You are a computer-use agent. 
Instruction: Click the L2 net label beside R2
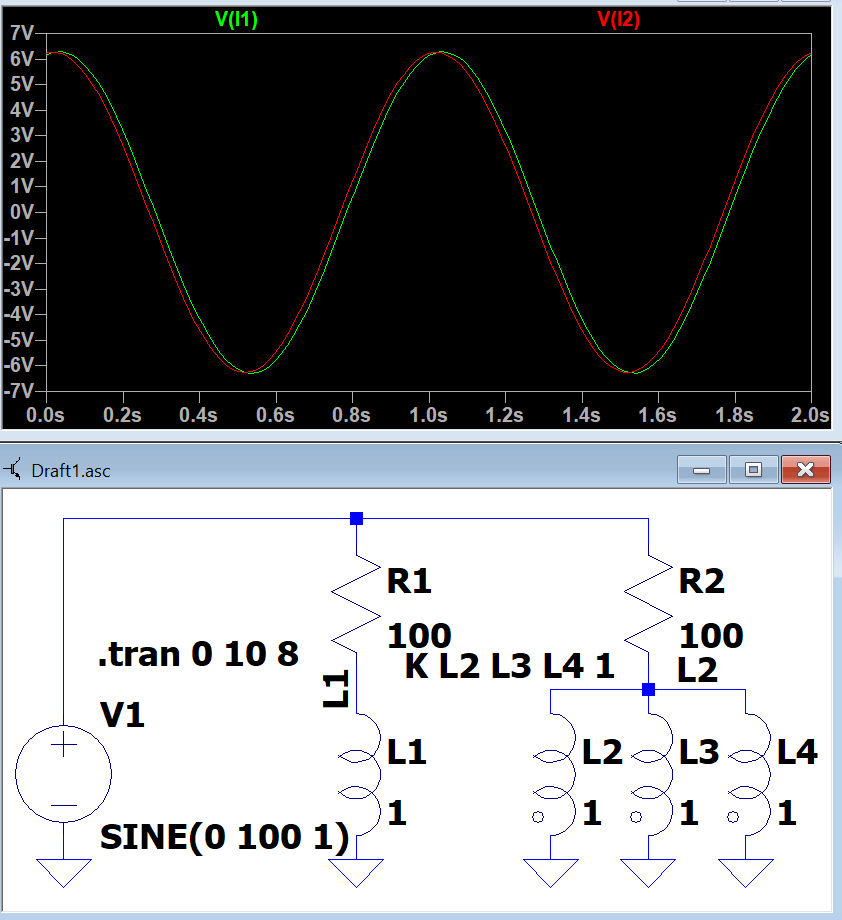pos(697,670)
